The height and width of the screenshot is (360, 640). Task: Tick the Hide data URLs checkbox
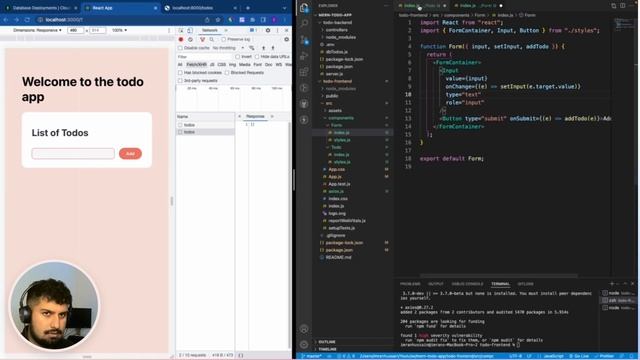point(257,56)
